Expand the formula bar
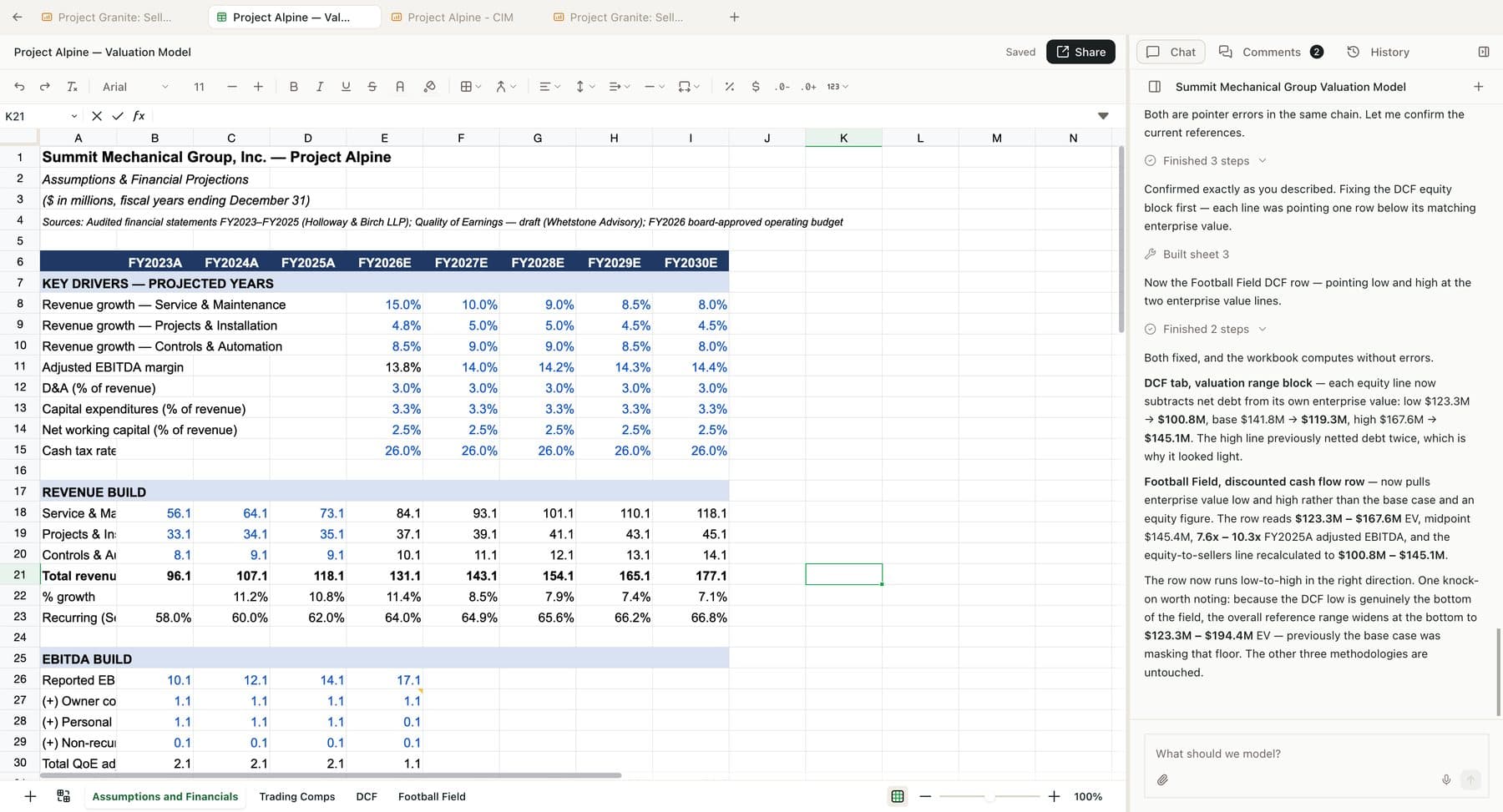This screenshot has height=812, width=1503. click(1103, 116)
